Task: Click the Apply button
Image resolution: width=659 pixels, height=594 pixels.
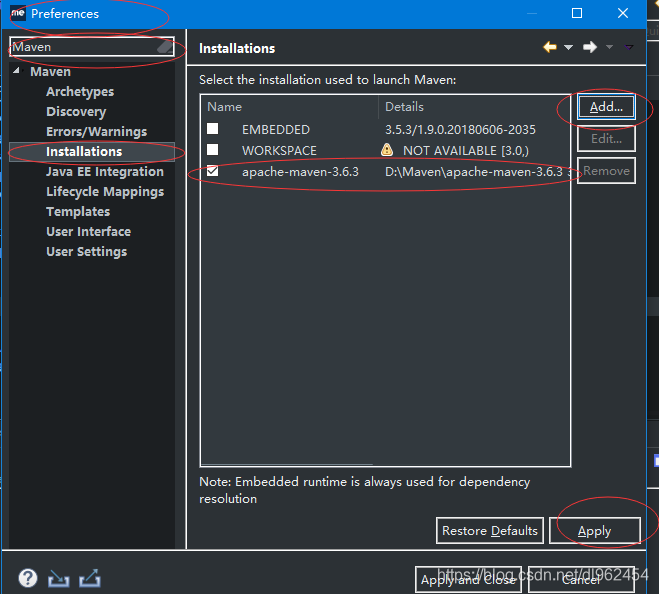Action: (595, 531)
